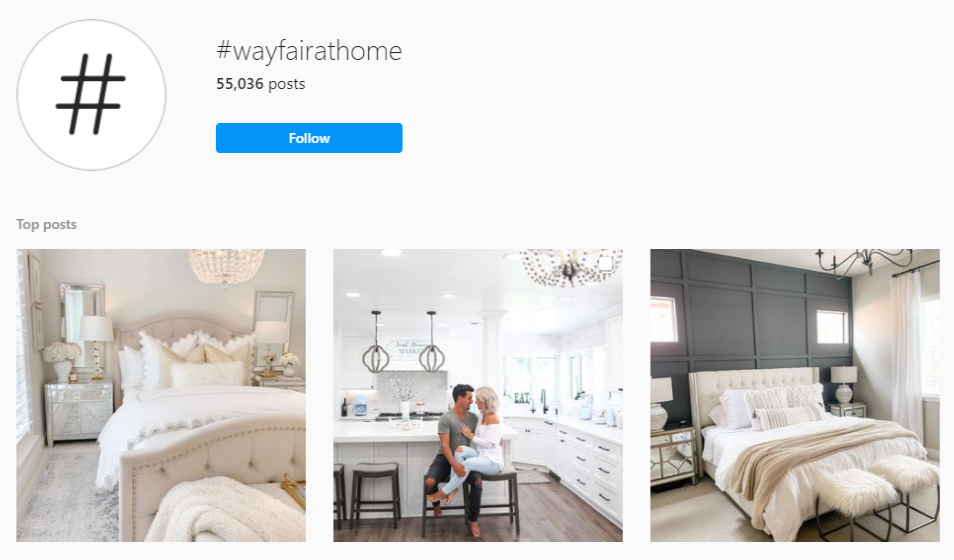Click the mirrored nightstand in the first bedroom photo

[79, 412]
